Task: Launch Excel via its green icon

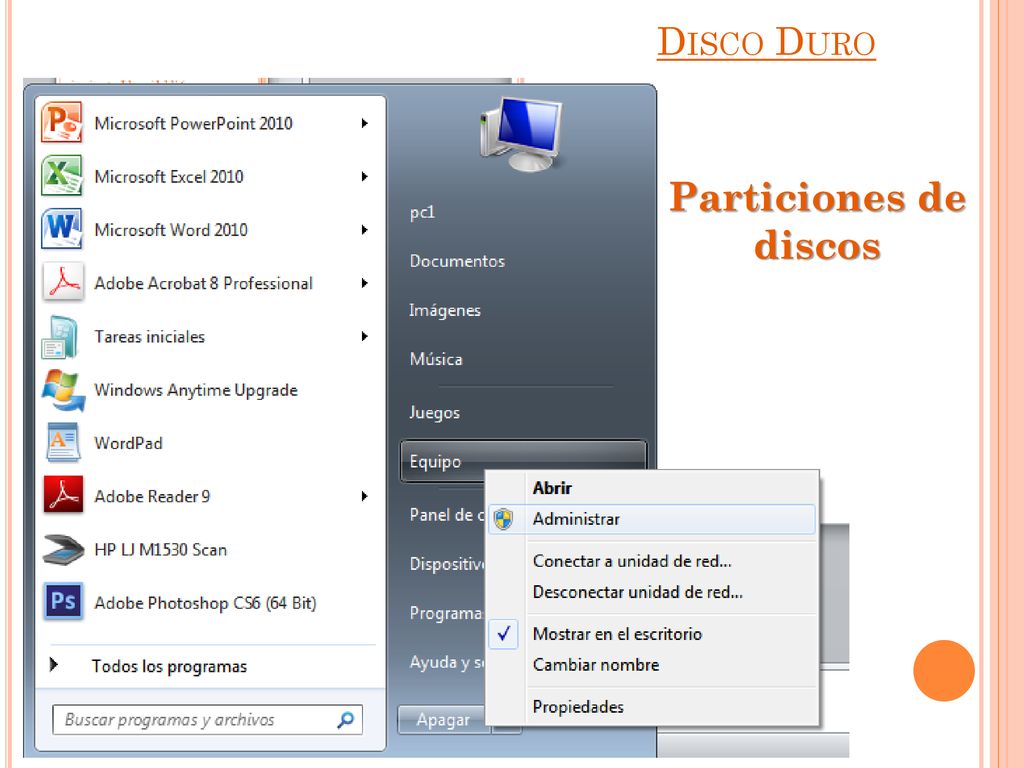Action: pyautogui.click(x=62, y=176)
